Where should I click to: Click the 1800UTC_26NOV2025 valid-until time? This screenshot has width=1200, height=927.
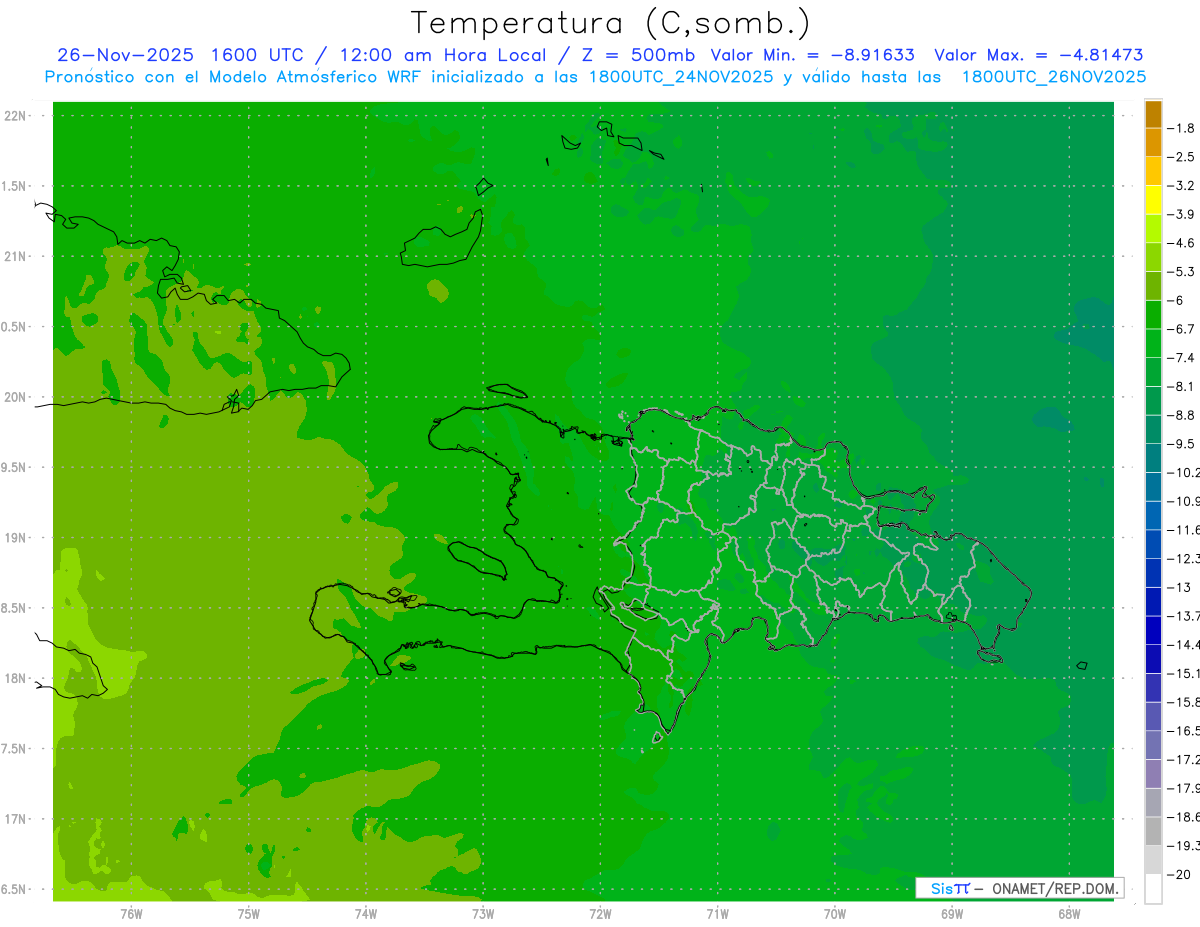[x=1053, y=77]
